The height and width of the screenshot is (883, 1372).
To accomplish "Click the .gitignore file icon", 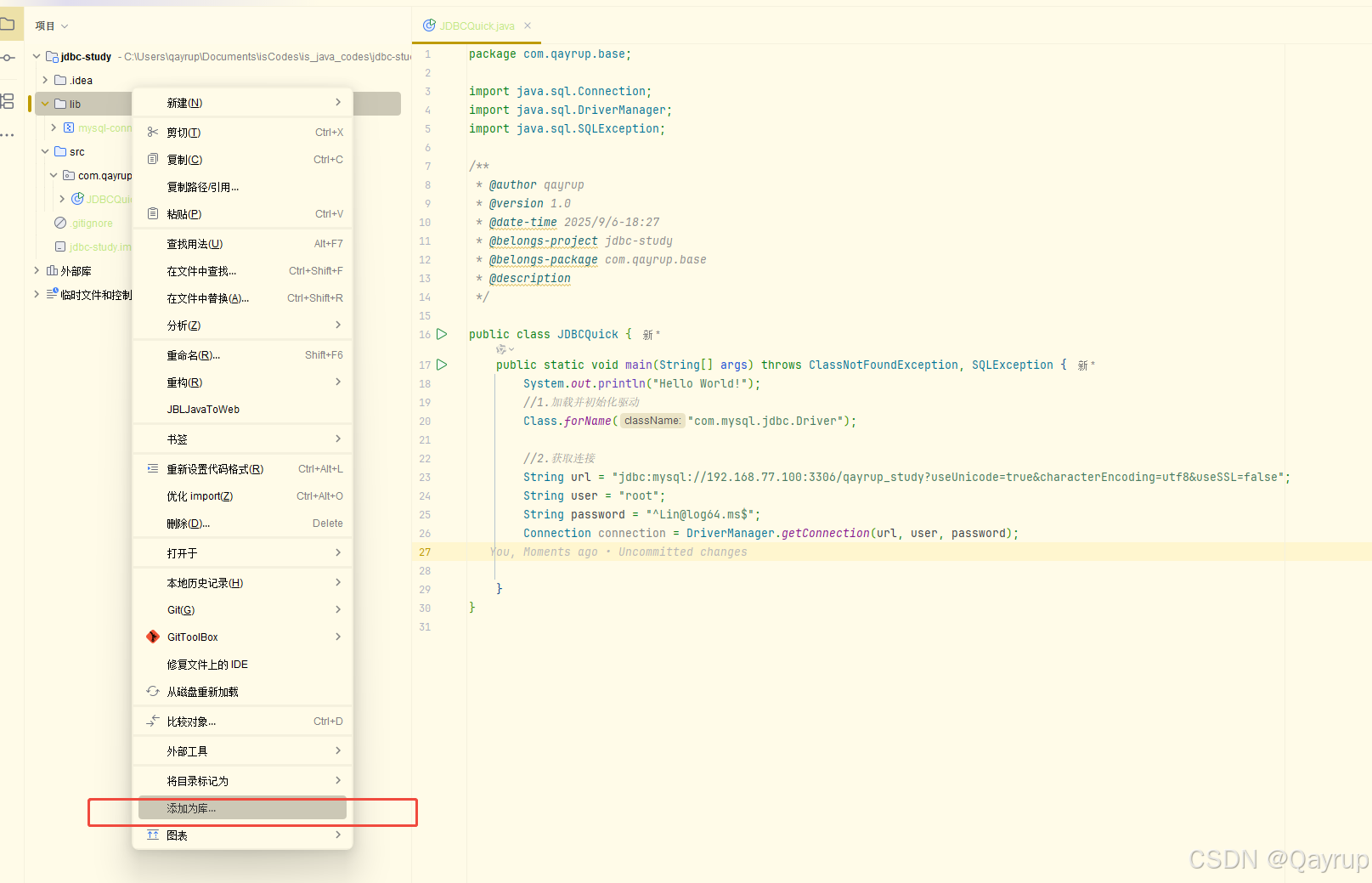I will click(x=60, y=223).
